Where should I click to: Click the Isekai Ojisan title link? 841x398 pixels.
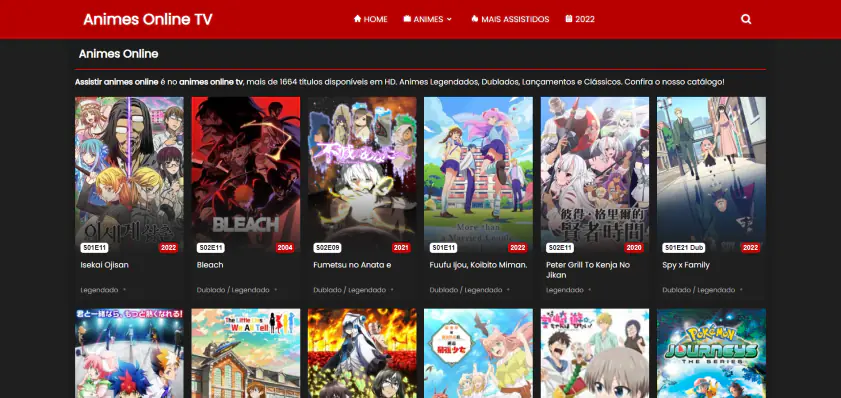105,265
